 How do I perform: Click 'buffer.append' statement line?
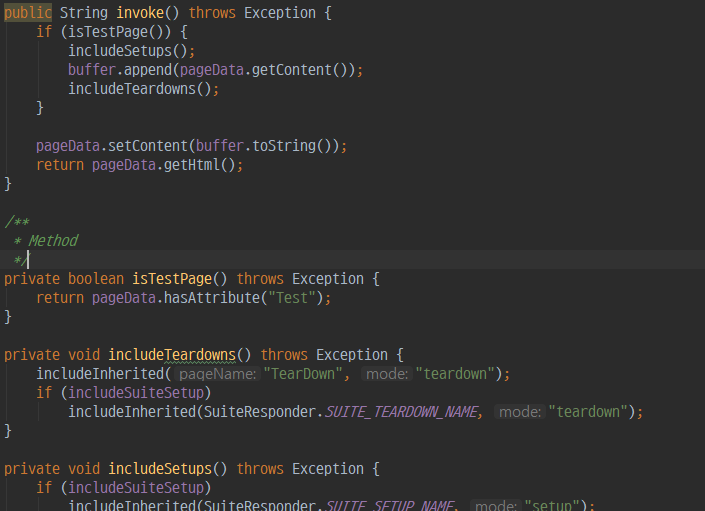coord(215,70)
